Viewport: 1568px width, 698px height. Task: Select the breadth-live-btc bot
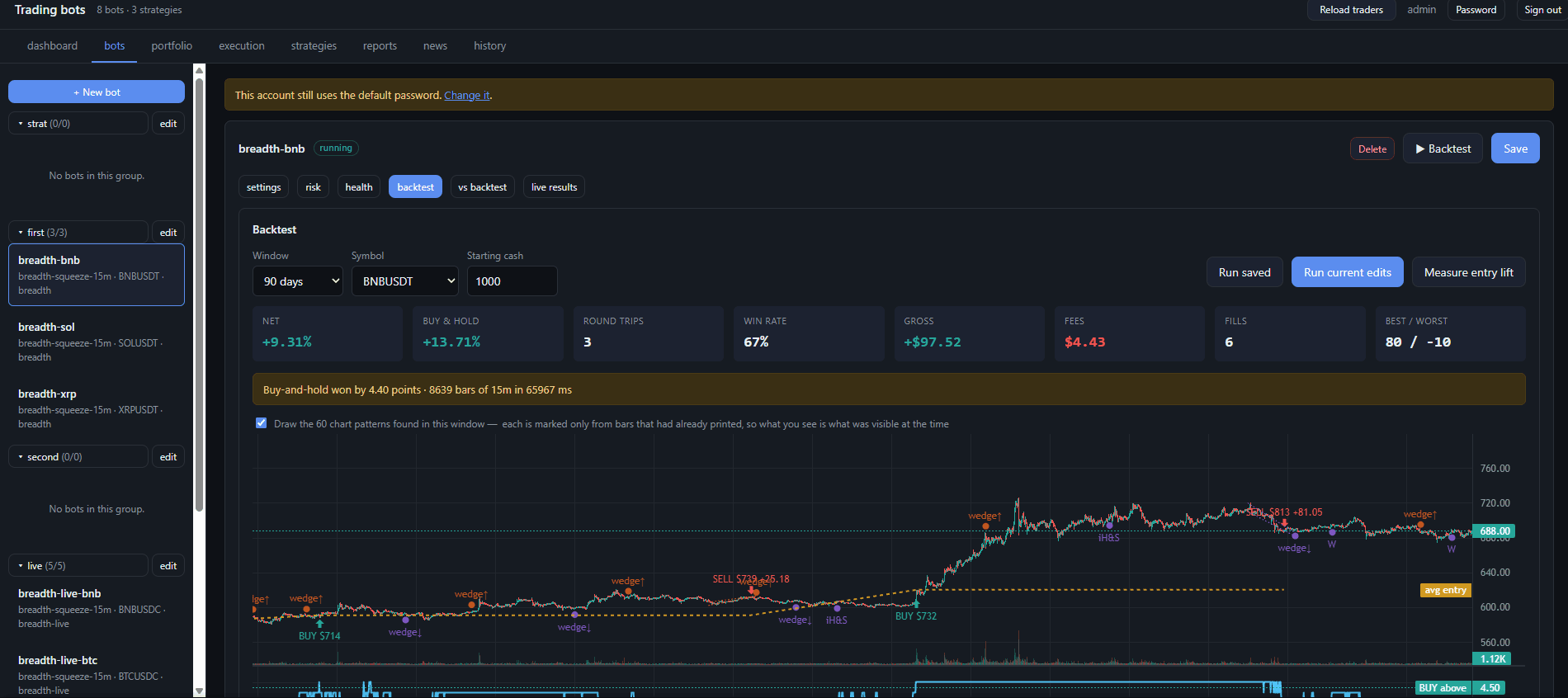(x=97, y=675)
